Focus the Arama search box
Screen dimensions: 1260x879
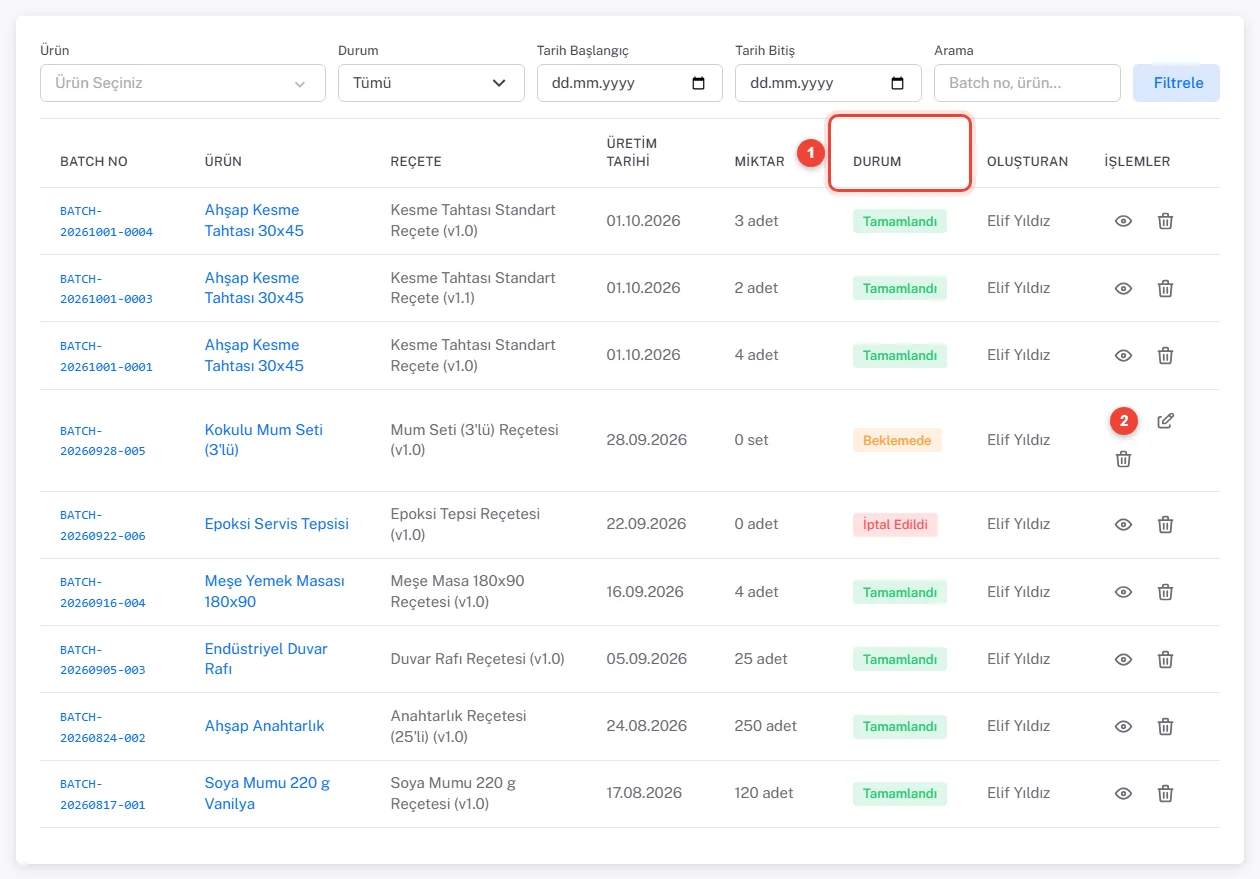[x=1027, y=83]
